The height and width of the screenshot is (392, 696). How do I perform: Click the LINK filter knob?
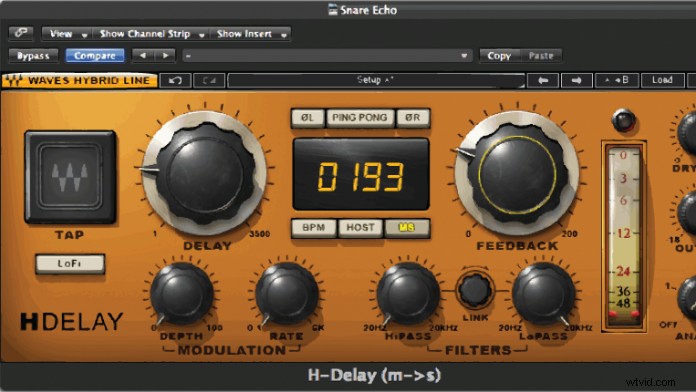[x=475, y=290]
